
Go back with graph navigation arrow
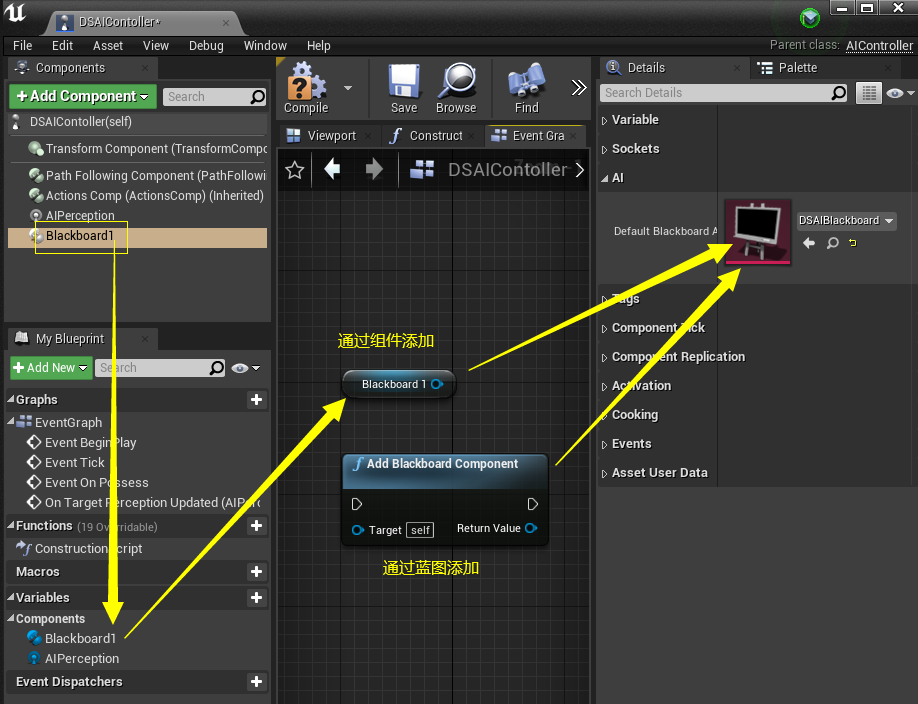pyautogui.click(x=332, y=169)
